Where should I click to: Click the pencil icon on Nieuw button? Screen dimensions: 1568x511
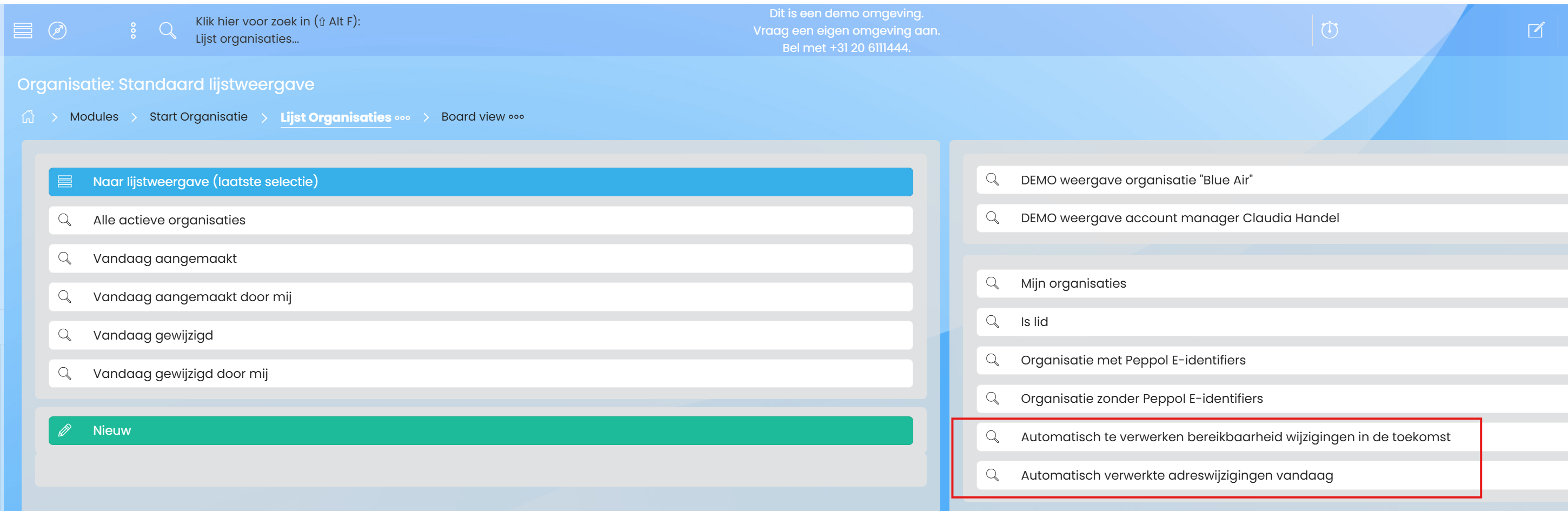[x=64, y=430]
